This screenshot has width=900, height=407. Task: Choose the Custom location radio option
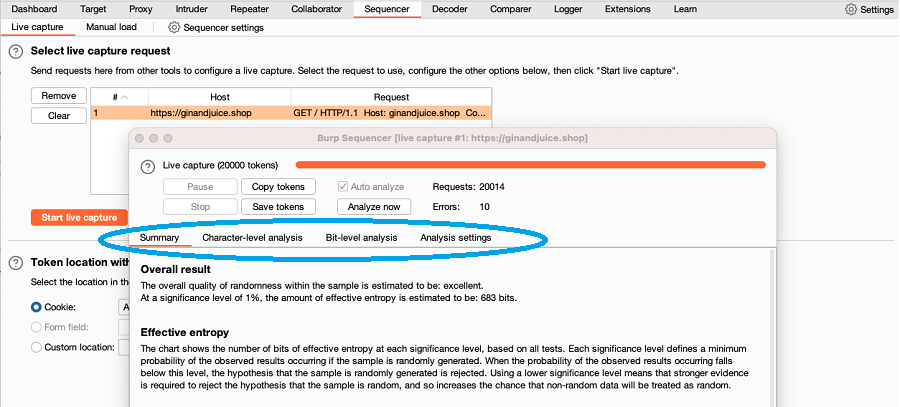[x=37, y=348]
